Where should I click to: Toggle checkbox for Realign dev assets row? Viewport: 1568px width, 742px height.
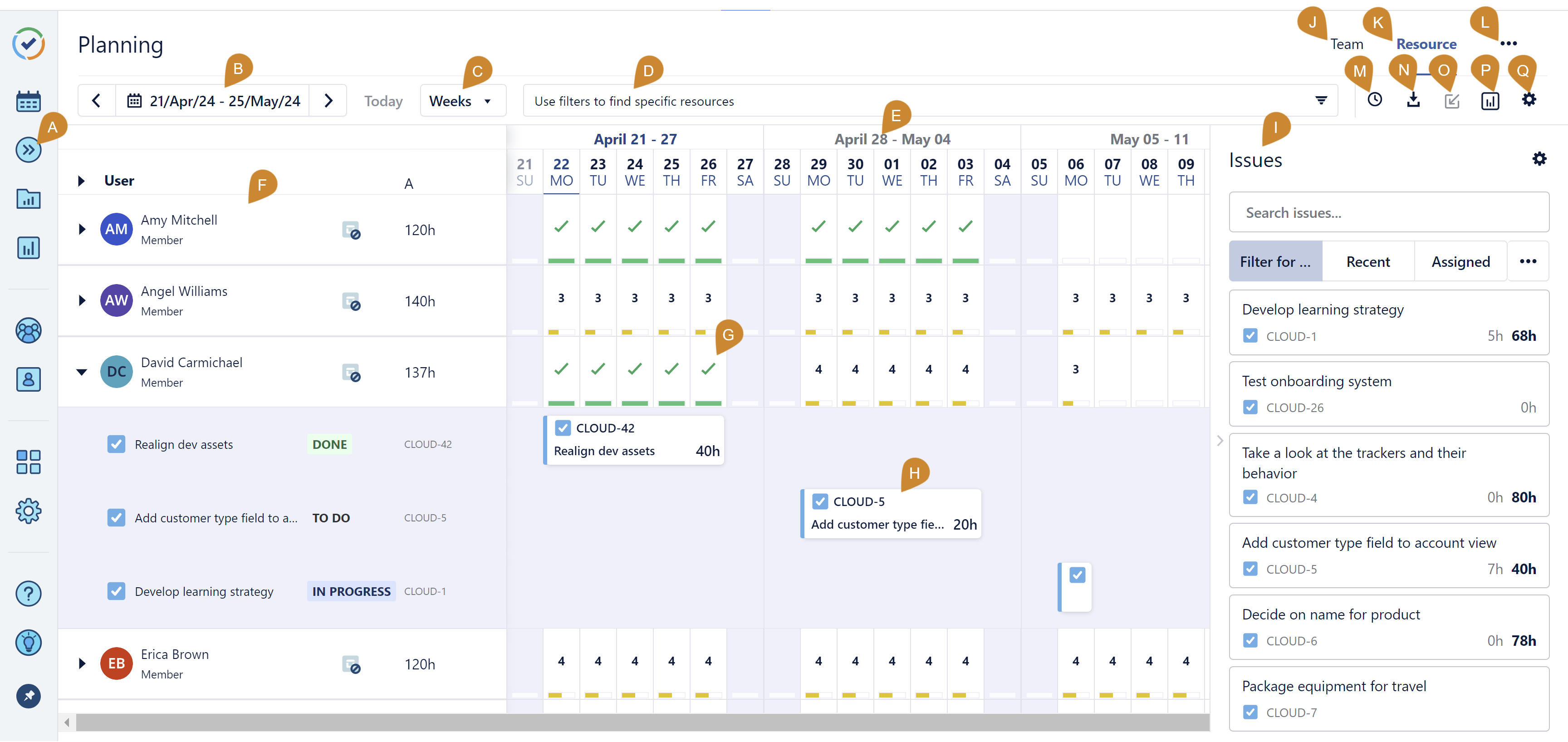coord(116,444)
